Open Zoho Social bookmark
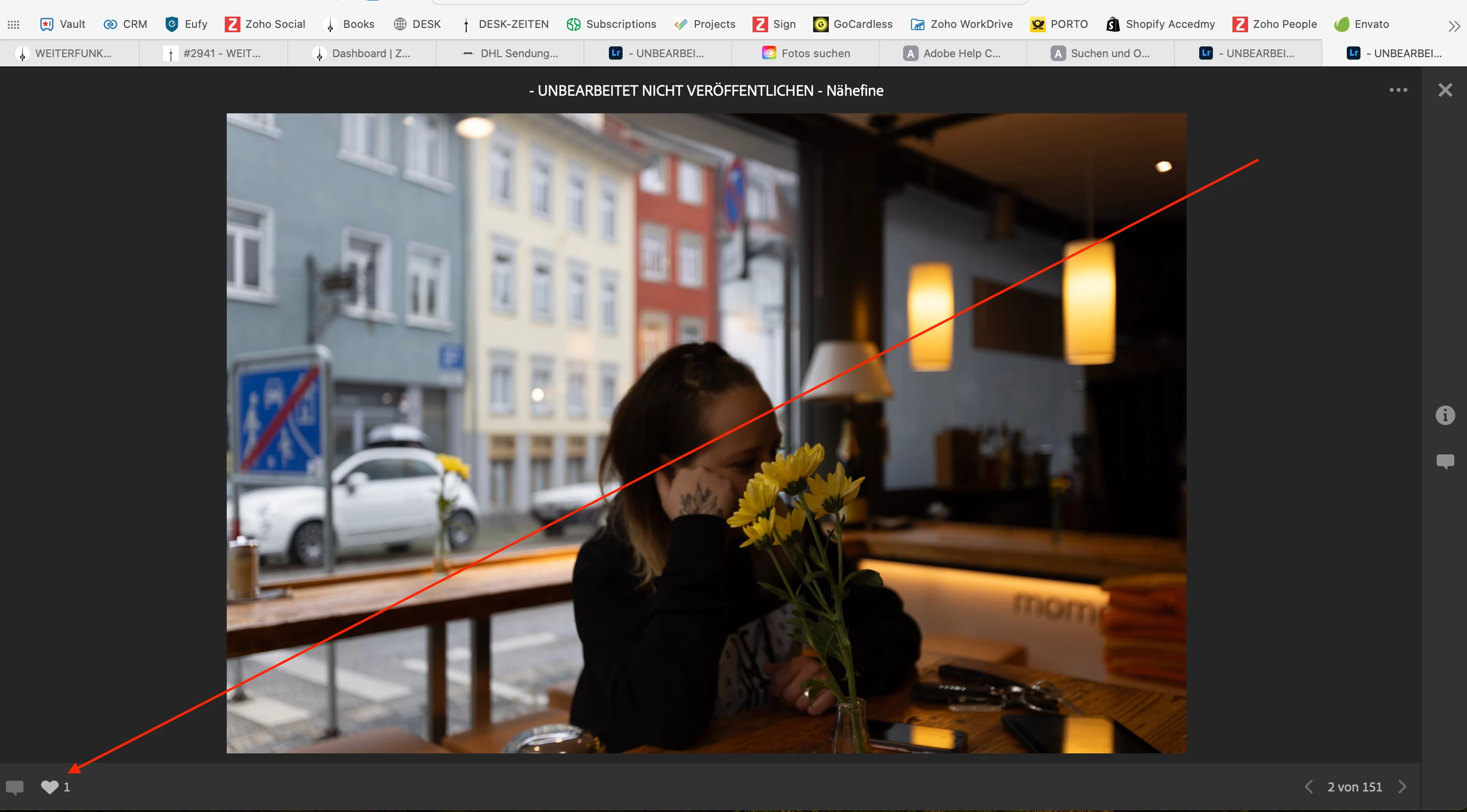1467x812 pixels. click(x=265, y=24)
